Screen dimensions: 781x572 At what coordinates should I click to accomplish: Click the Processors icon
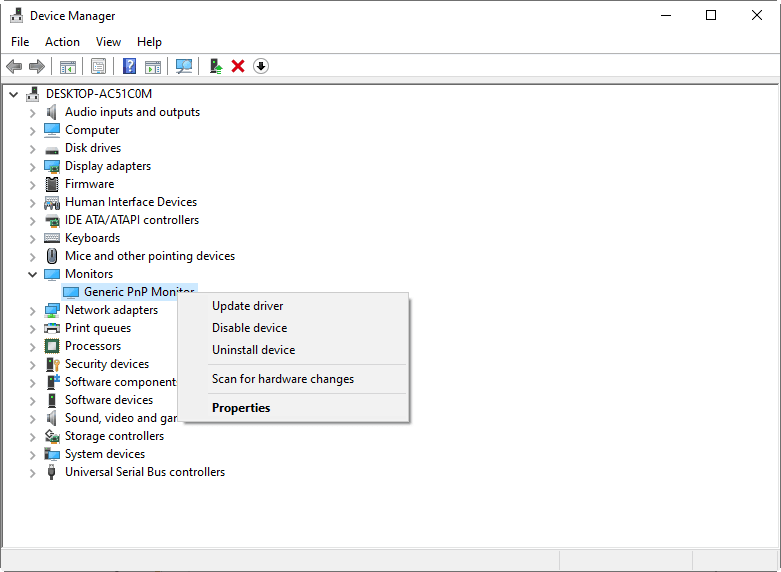click(x=52, y=346)
